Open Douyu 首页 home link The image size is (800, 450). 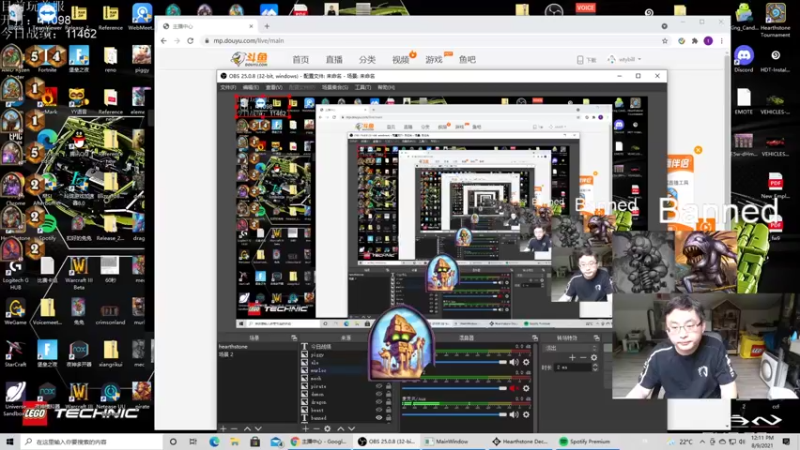301,60
